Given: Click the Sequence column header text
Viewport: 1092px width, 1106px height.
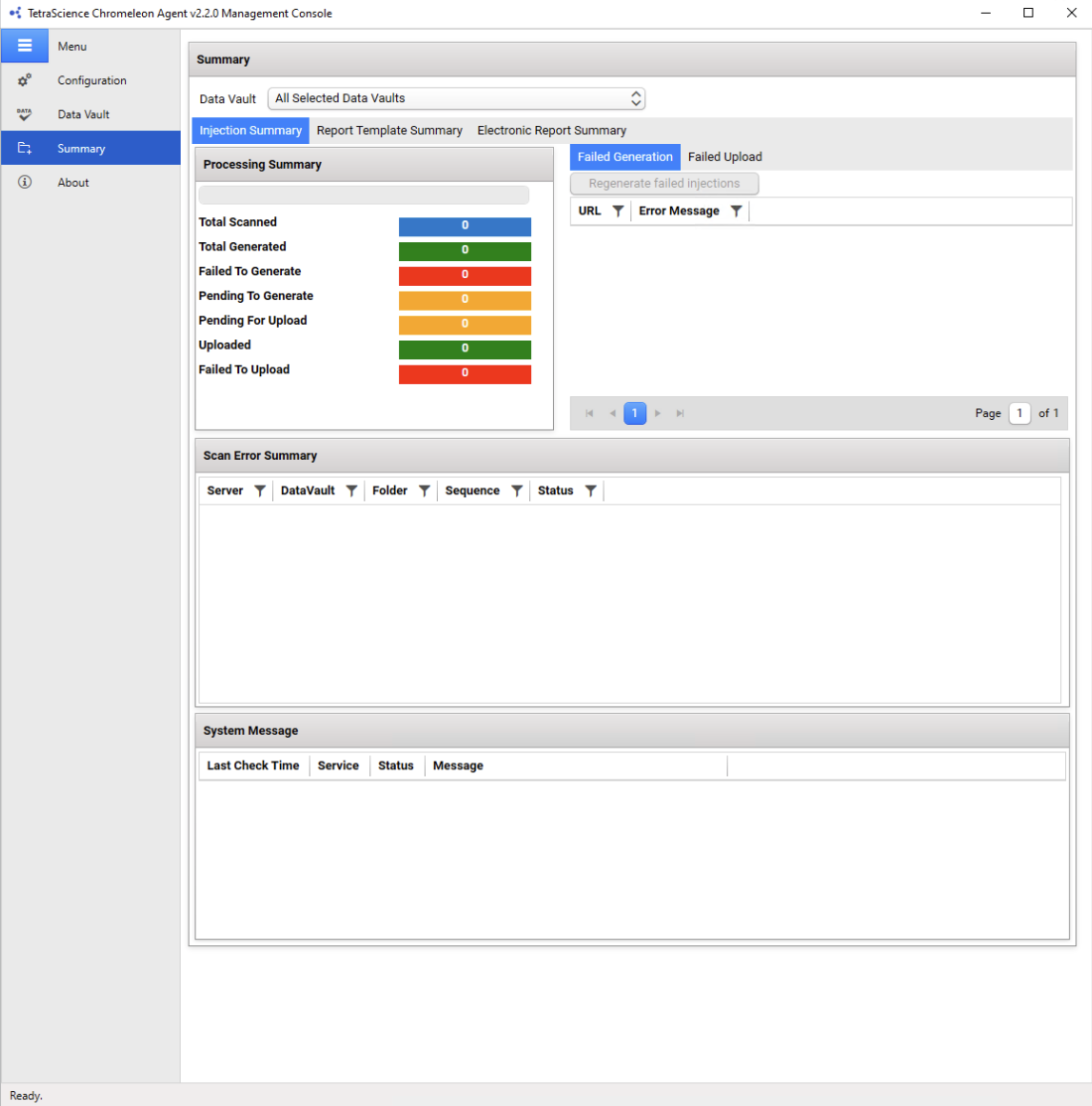Looking at the screenshot, I should (472, 490).
